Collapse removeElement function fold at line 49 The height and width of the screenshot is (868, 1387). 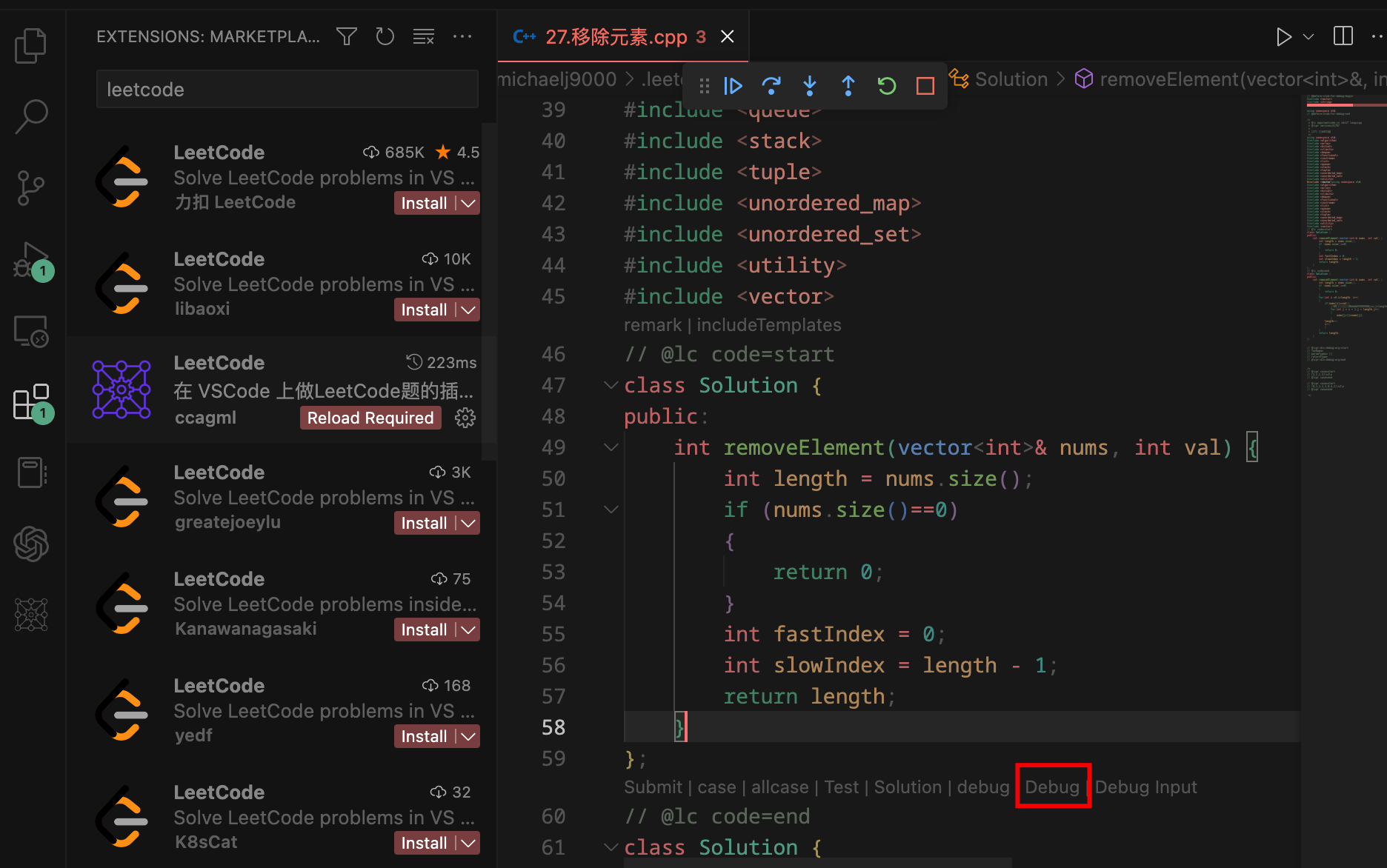(x=611, y=447)
